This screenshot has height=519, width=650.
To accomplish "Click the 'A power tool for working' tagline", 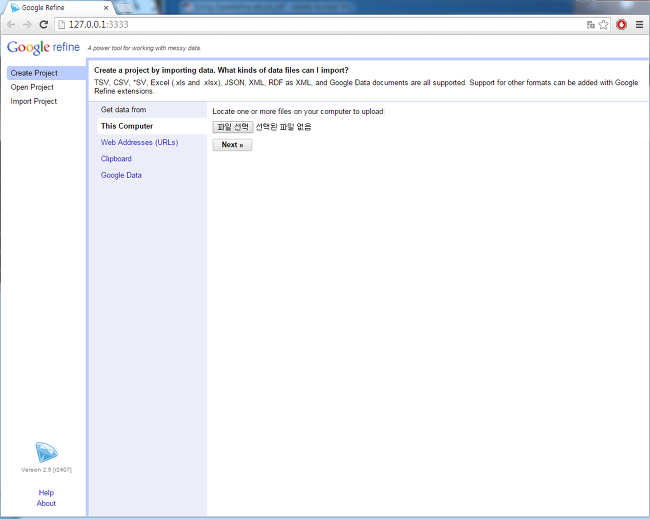I will 144,48.
